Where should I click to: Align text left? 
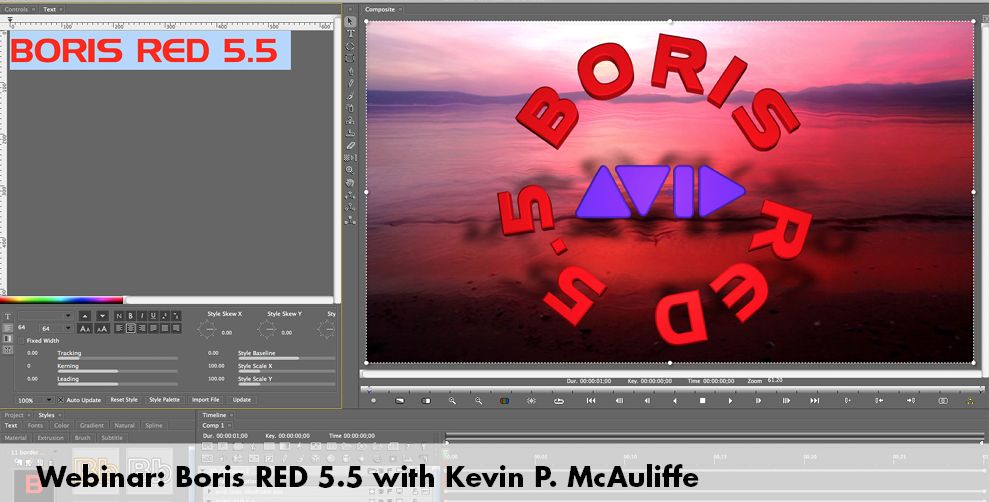click(x=119, y=329)
